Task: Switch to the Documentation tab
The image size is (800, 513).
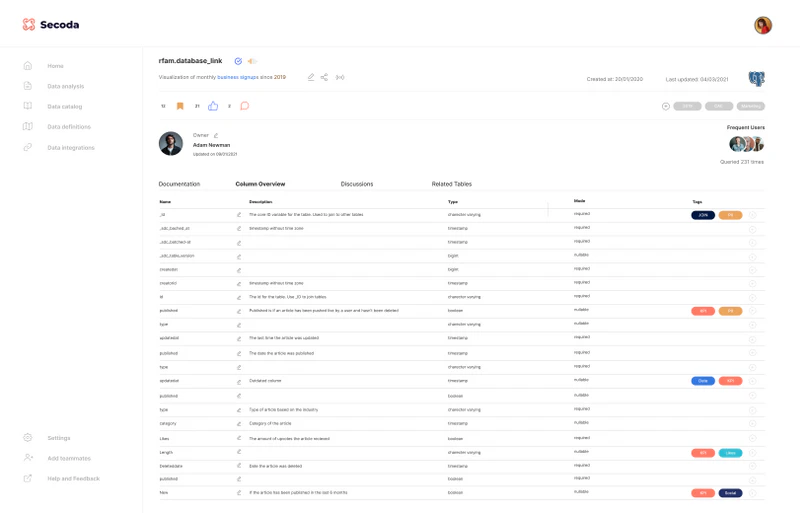Action: [179, 184]
